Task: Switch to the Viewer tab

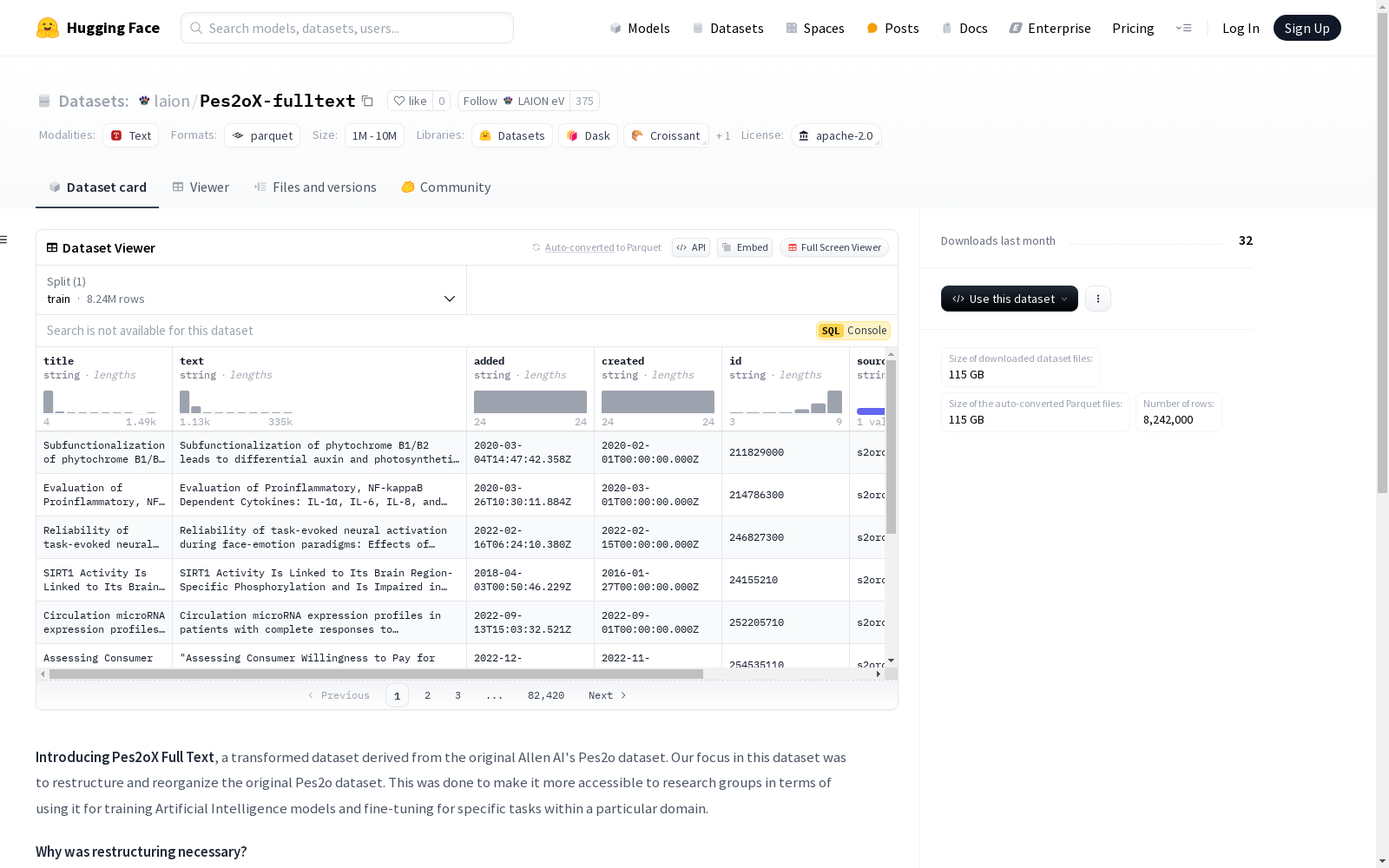Action: click(x=201, y=187)
